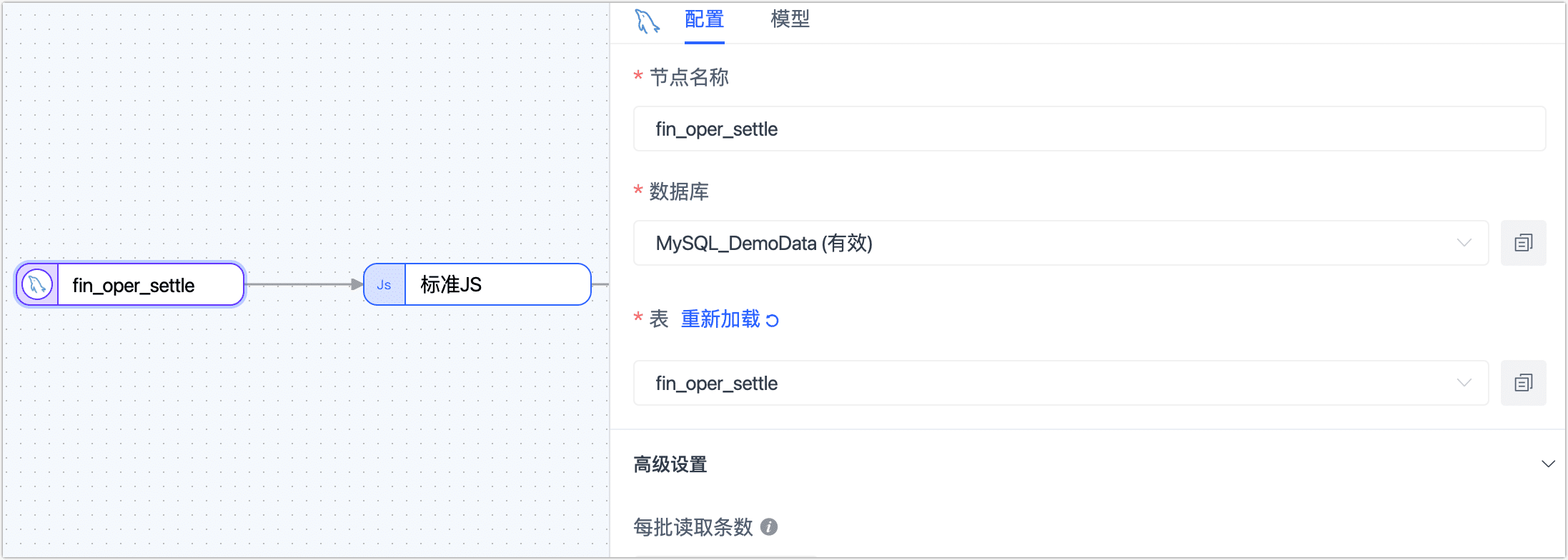Click the 重新加载 link text

720,319
